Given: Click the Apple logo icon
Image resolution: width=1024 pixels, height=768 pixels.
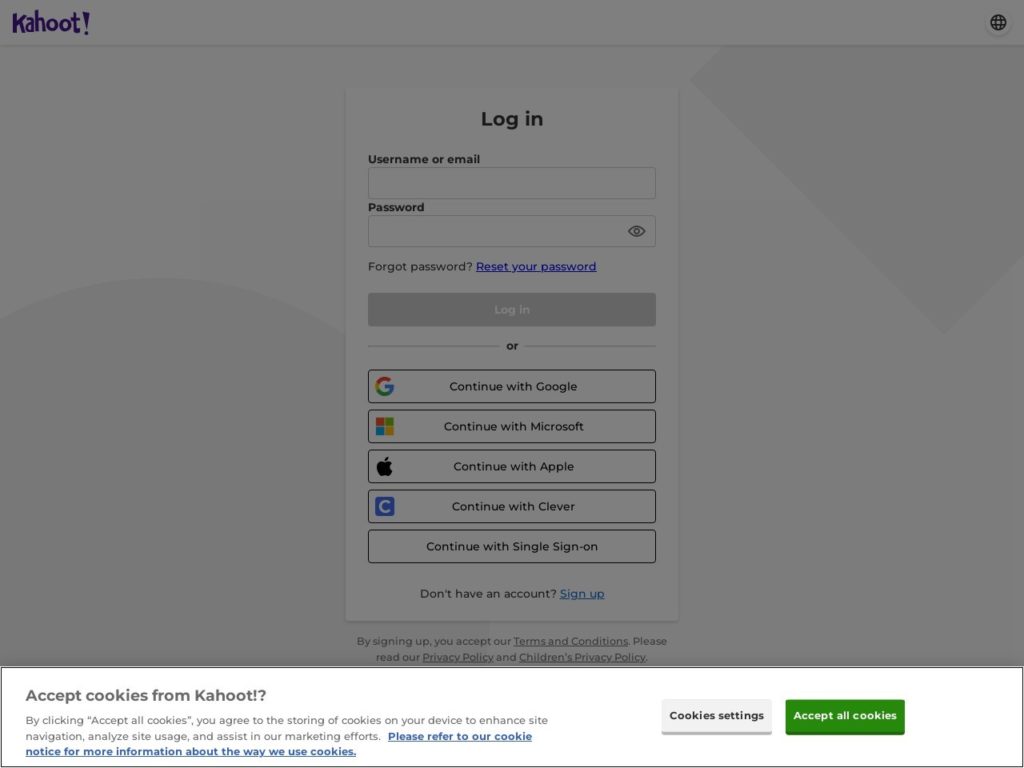Looking at the screenshot, I should pos(385,466).
